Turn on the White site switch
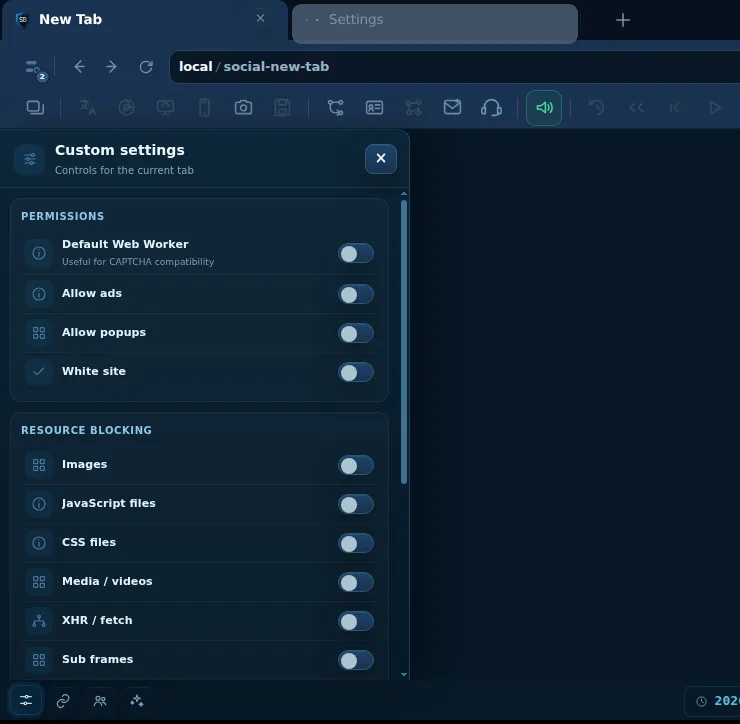 [356, 372]
